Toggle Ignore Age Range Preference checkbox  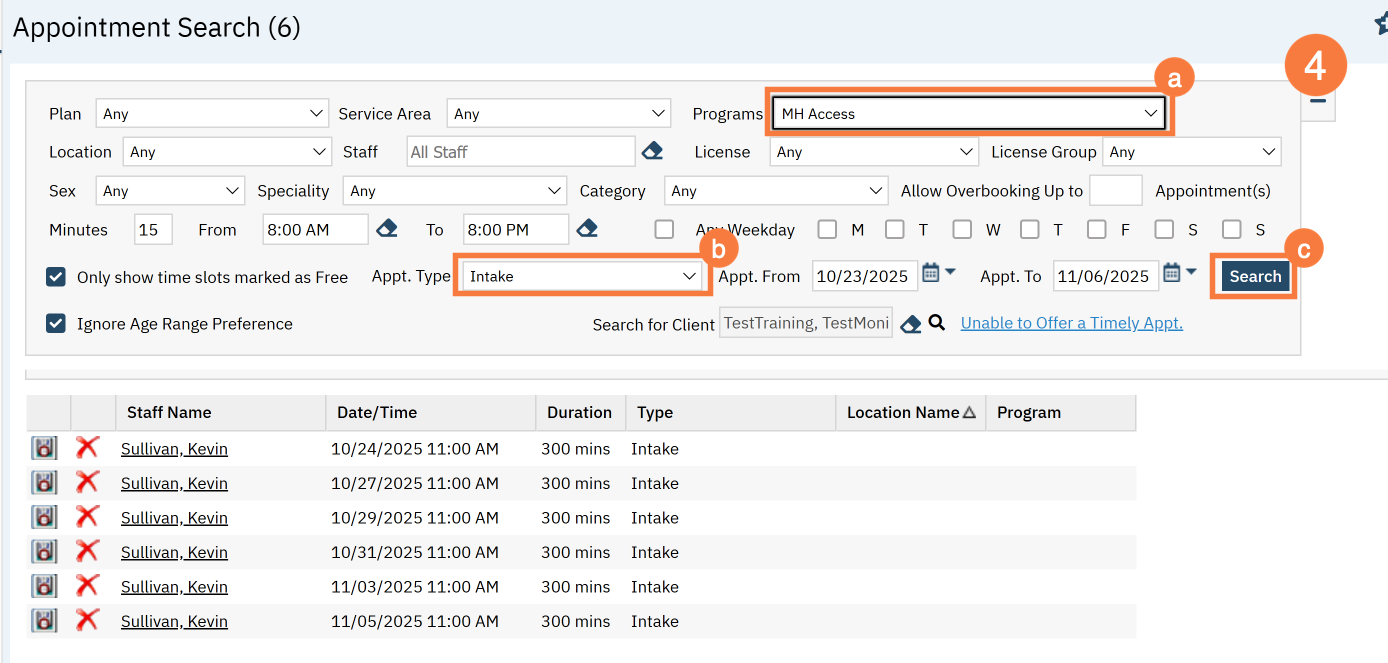[x=56, y=324]
